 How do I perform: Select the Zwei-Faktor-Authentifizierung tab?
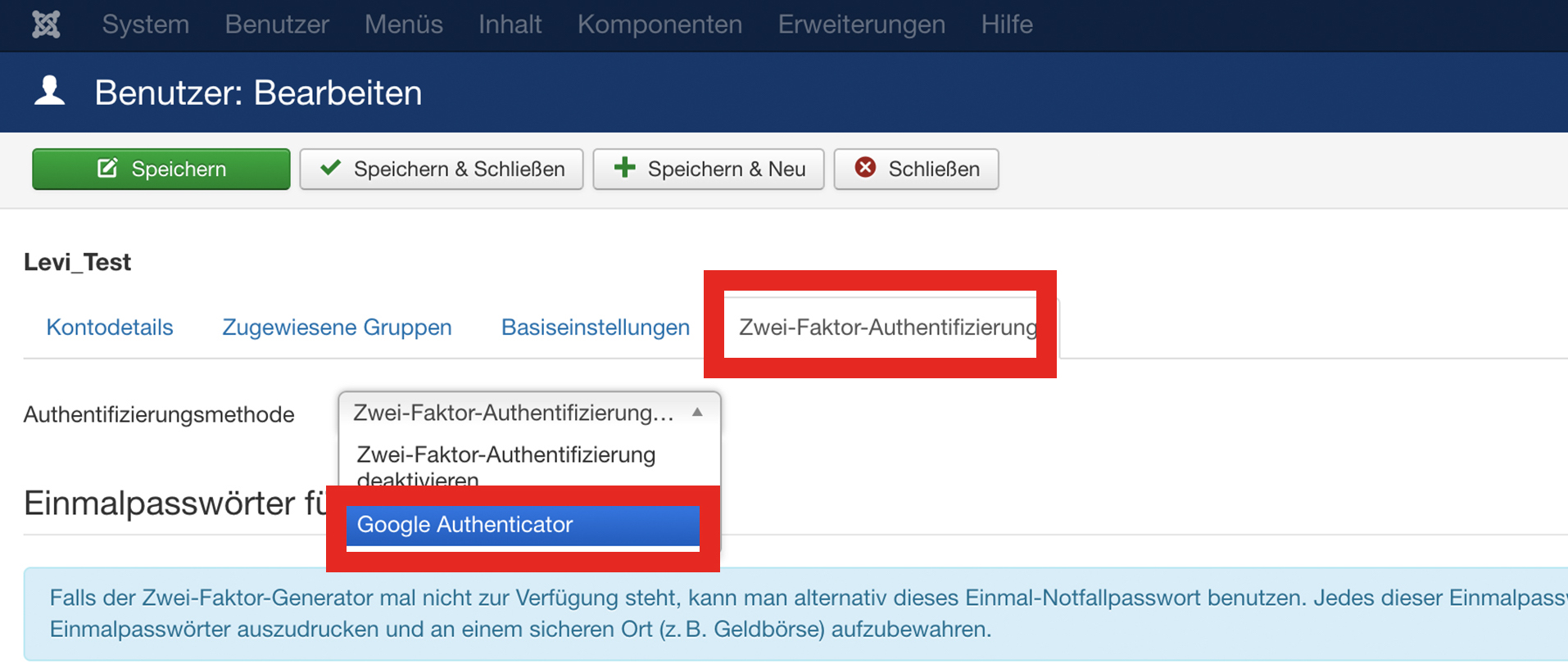tap(887, 327)
